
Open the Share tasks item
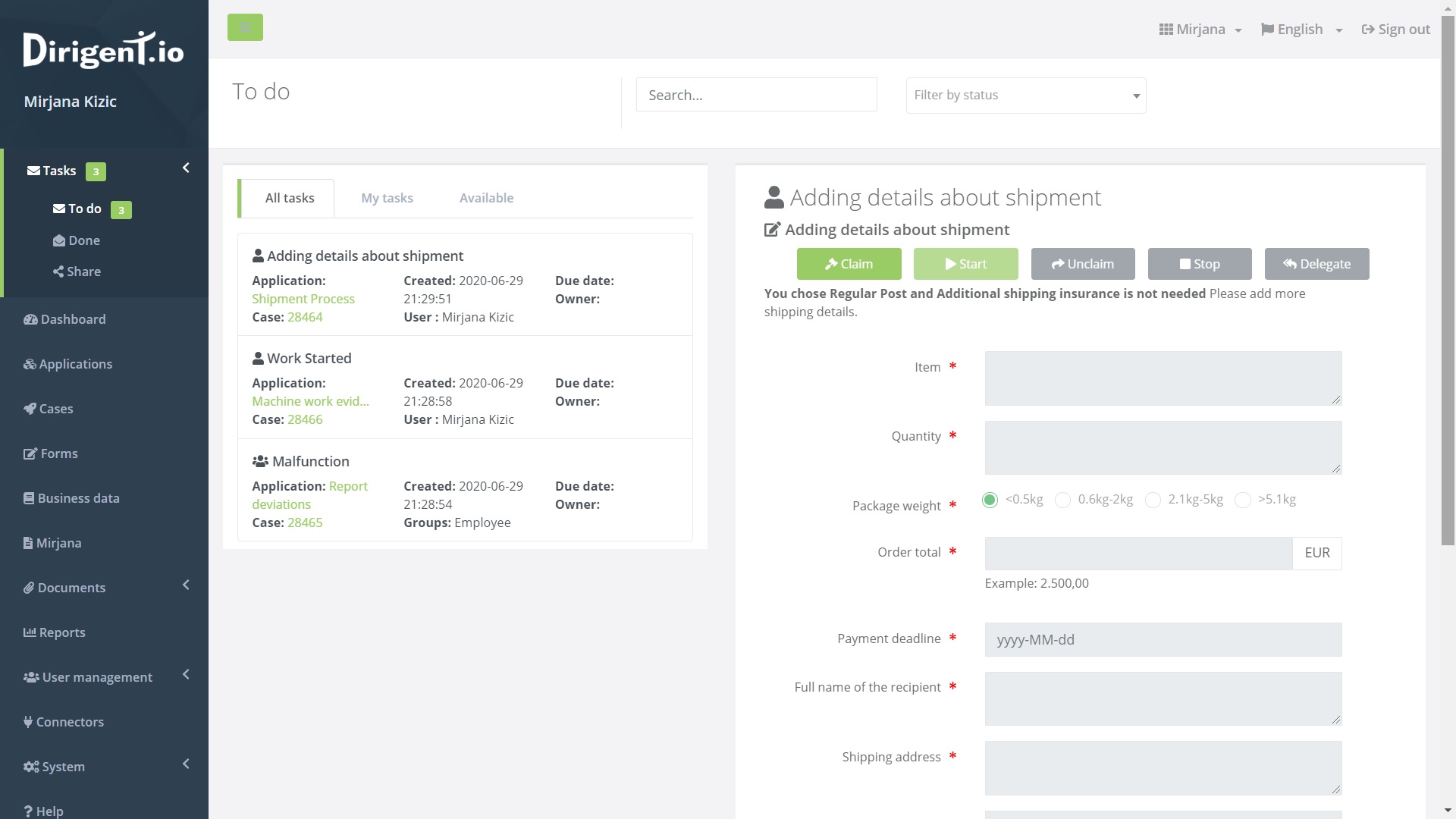click(x=77, y=271)
